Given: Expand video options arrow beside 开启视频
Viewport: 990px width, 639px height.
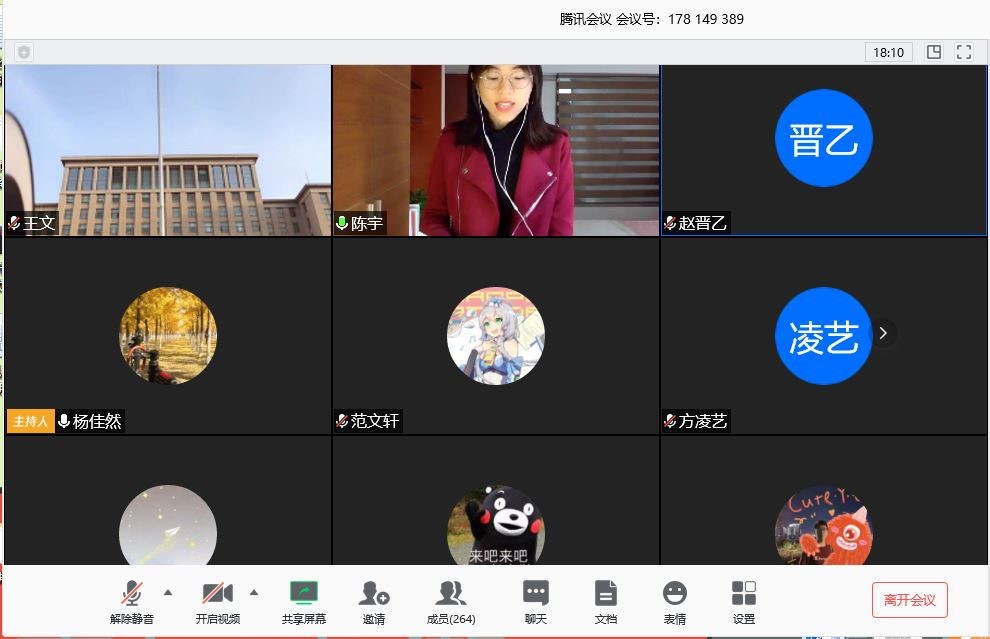Looking at the screenshot, I should tap(254, 592).
